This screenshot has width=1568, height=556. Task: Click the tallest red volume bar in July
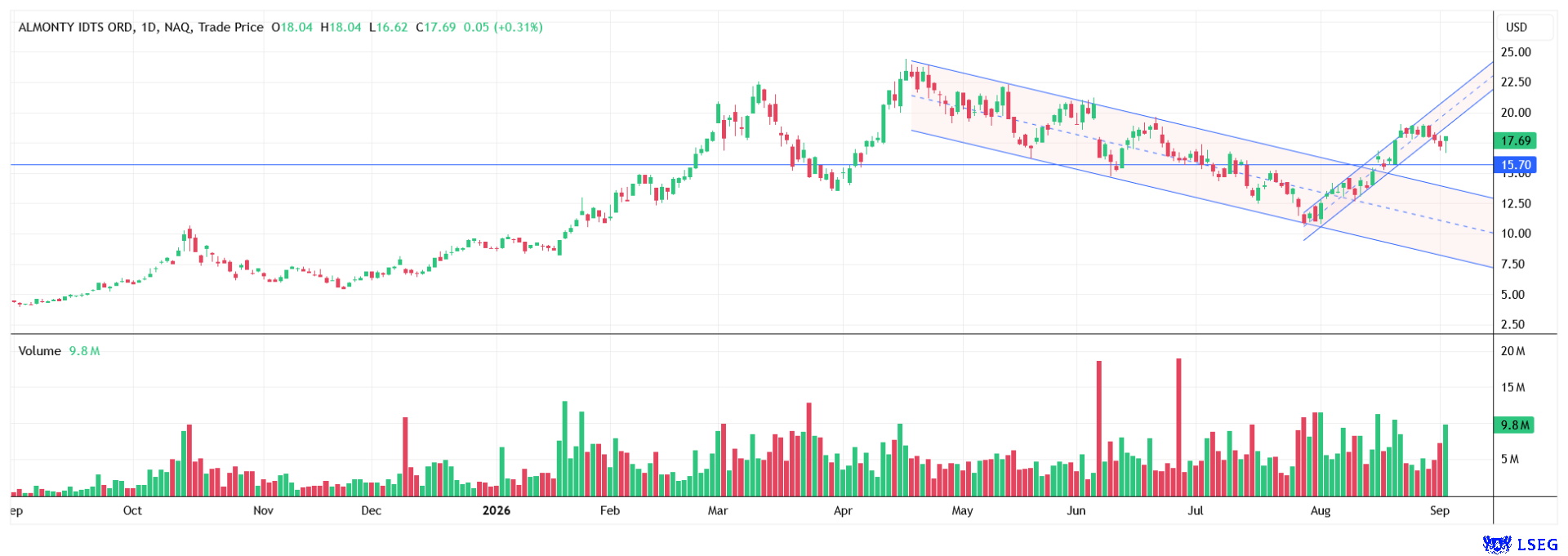coord(1178,427)
